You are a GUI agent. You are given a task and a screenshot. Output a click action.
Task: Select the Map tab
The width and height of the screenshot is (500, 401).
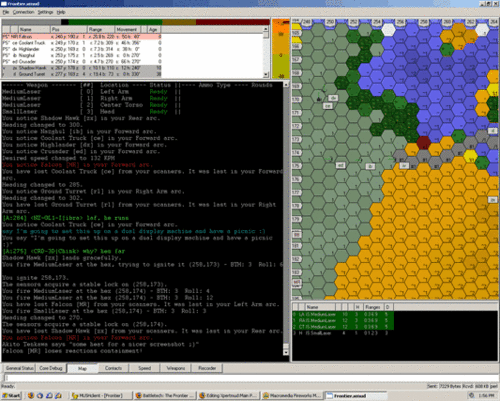[x=82, y=368]
